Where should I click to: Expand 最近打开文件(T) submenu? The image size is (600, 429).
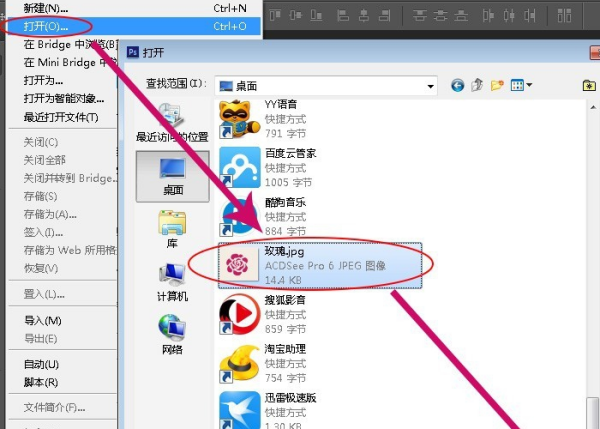tap(62, 117)
